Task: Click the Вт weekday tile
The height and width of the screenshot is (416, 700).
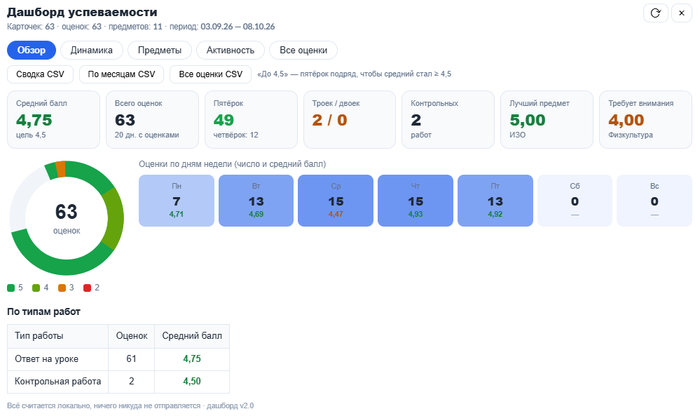Action: coord(256,200)
